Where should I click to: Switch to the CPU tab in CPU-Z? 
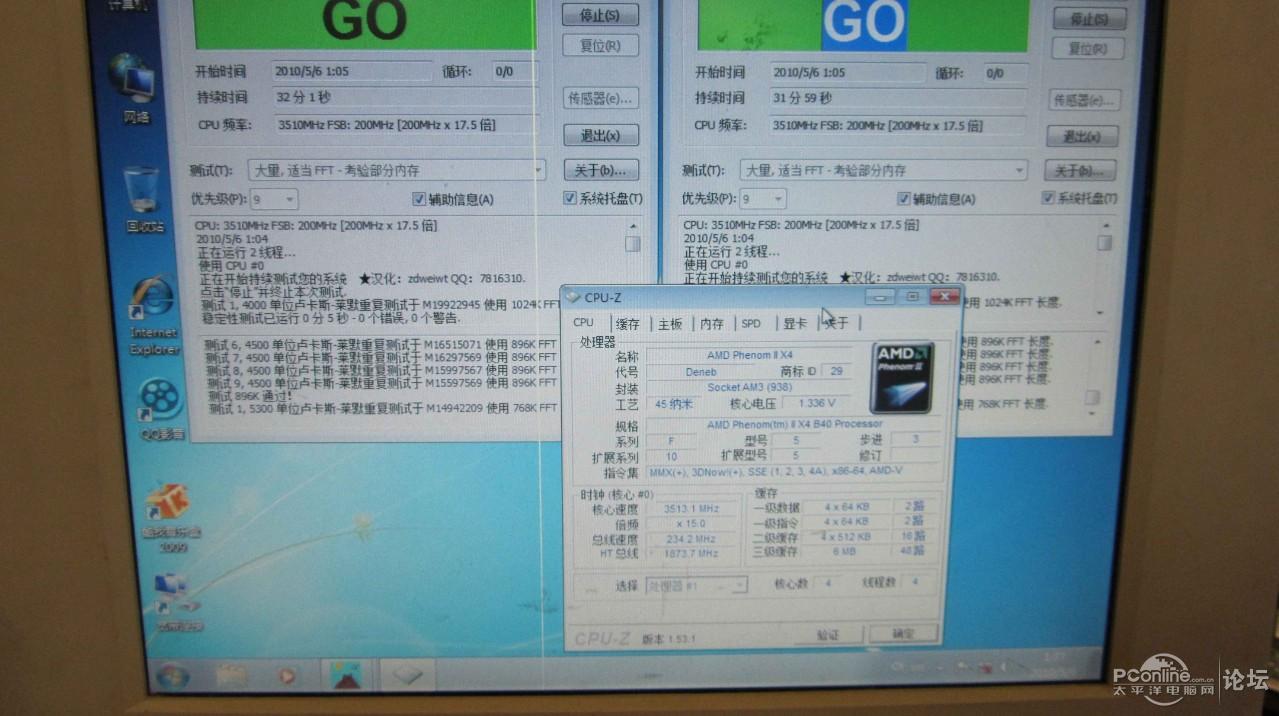584,323
